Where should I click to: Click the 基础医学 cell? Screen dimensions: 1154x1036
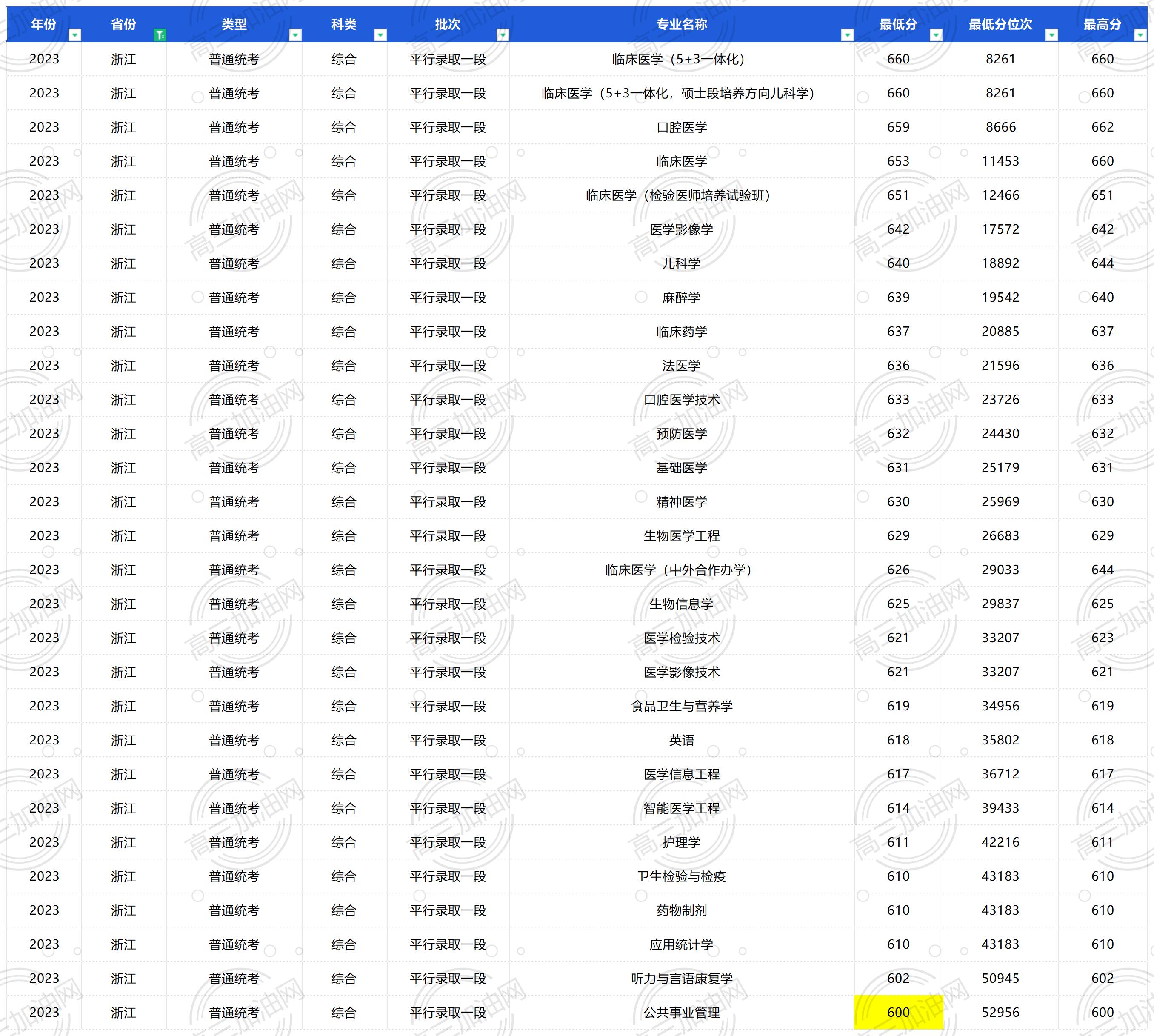682,468
